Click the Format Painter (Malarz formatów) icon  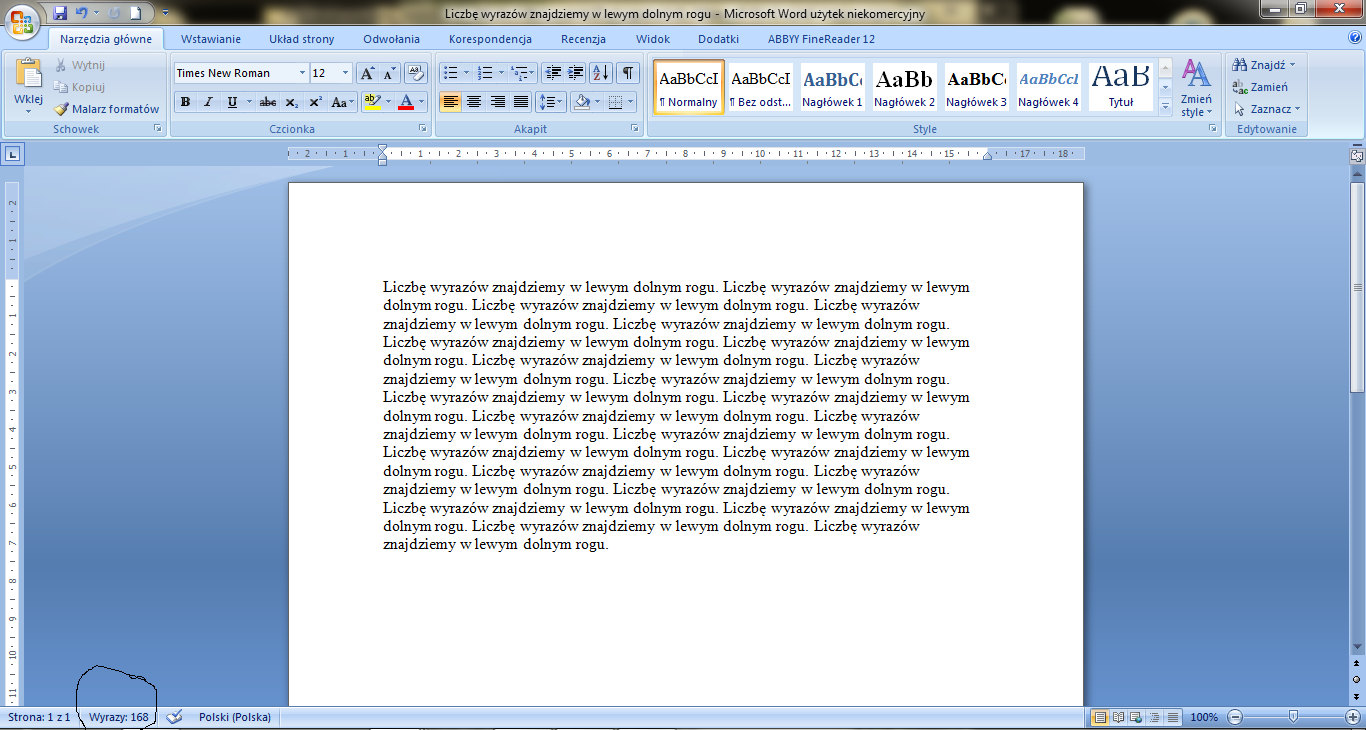point(62,109)
